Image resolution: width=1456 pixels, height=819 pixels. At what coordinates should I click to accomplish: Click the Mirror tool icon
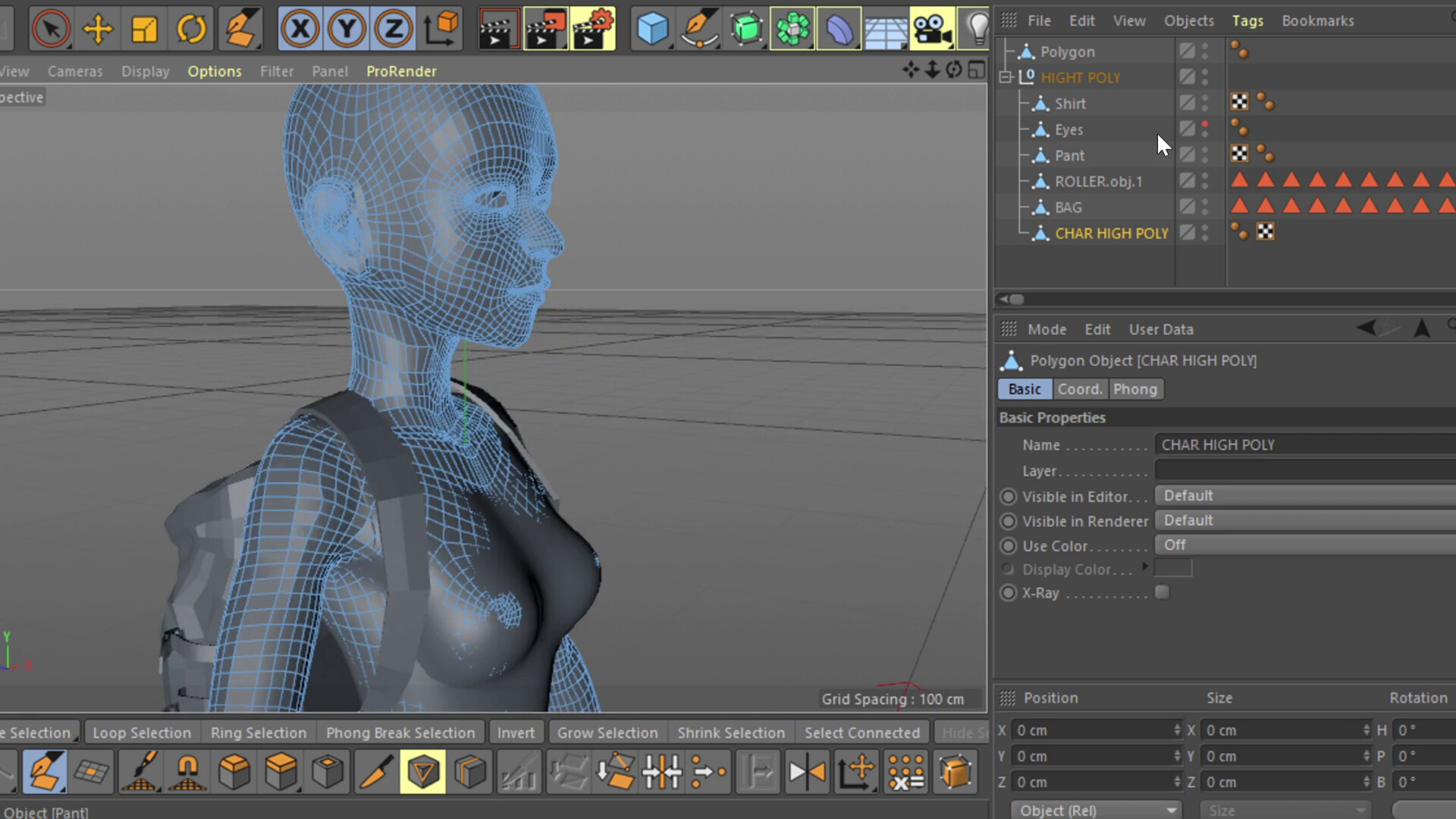pos(807,772)
